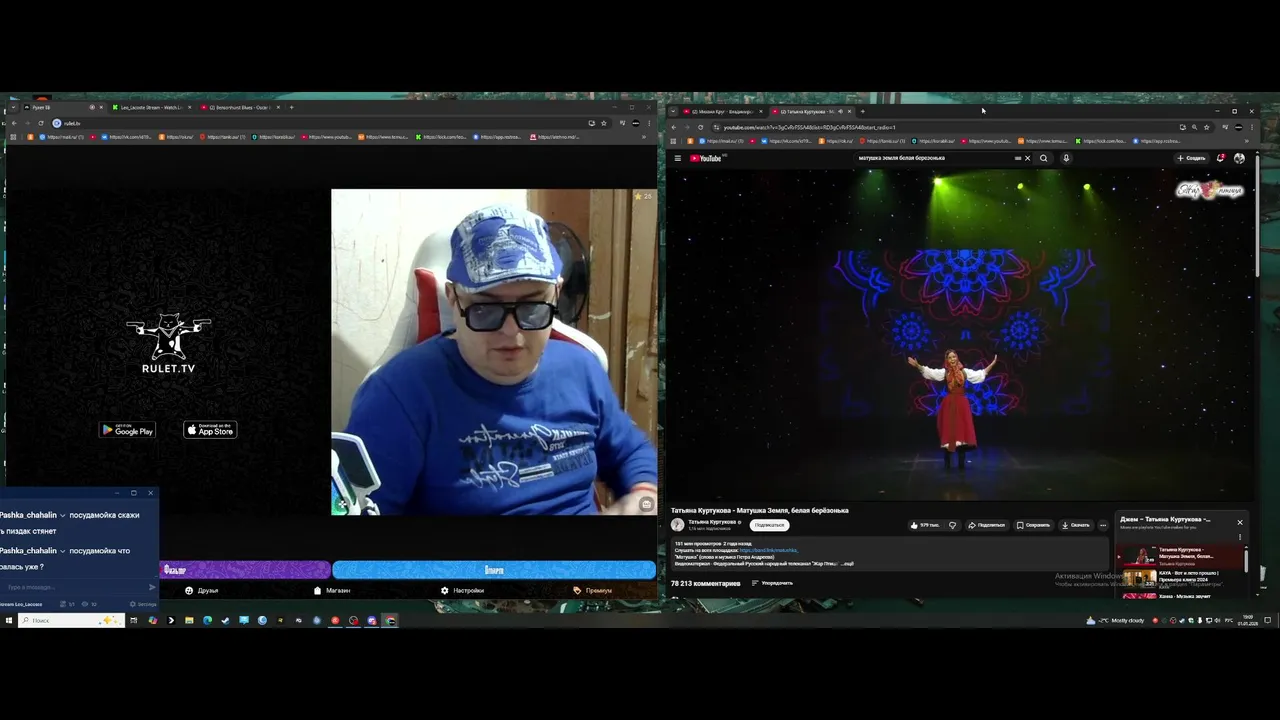
Task: Open YouTube notifications bell
Action: (1220, 158)
